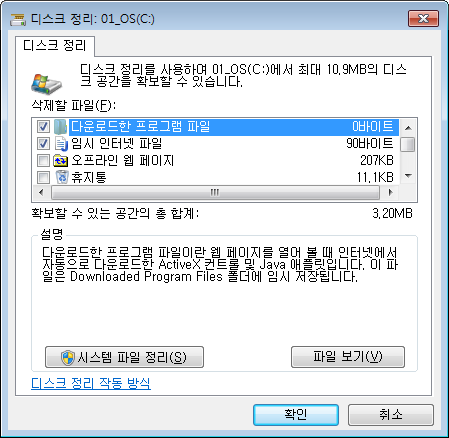Select the 휴지통 list entry
The image size is (449, 438).
click(x=217, y=177)
